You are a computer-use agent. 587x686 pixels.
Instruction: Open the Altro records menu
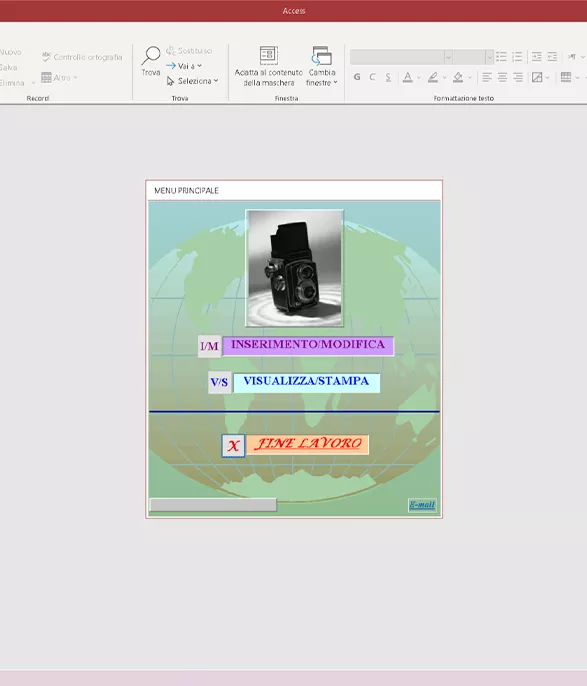pos(59,77)
